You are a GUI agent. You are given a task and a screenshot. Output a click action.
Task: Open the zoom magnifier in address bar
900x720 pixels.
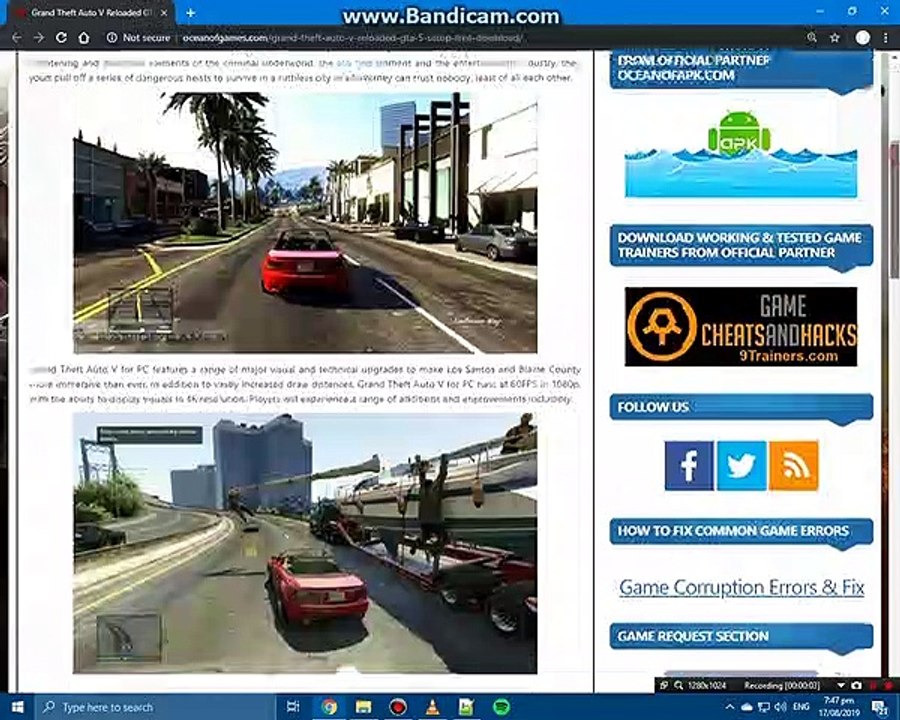tap(812, 38)
